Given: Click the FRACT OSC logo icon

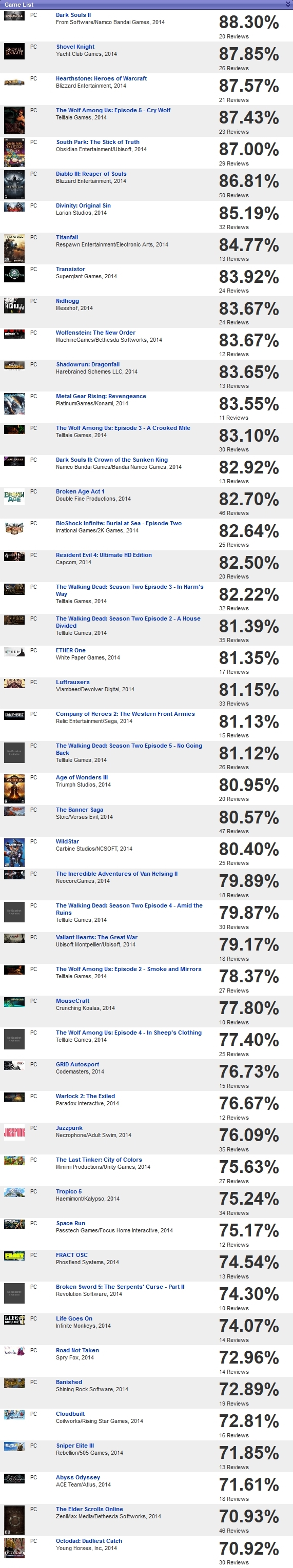Looking at the screenshot, I should [x=14, y=1255].
